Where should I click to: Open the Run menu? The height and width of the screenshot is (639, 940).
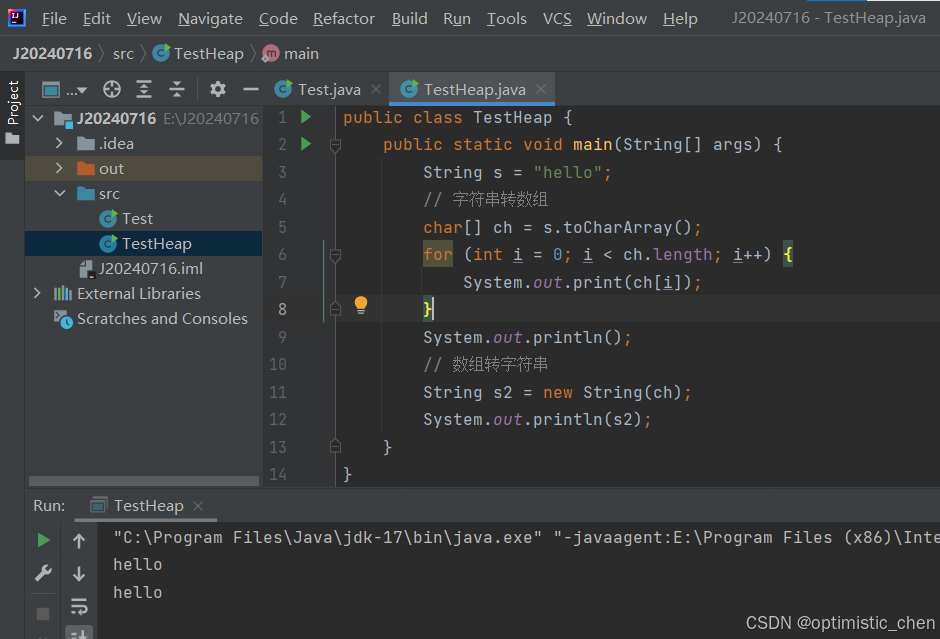[x=457, y=19]
